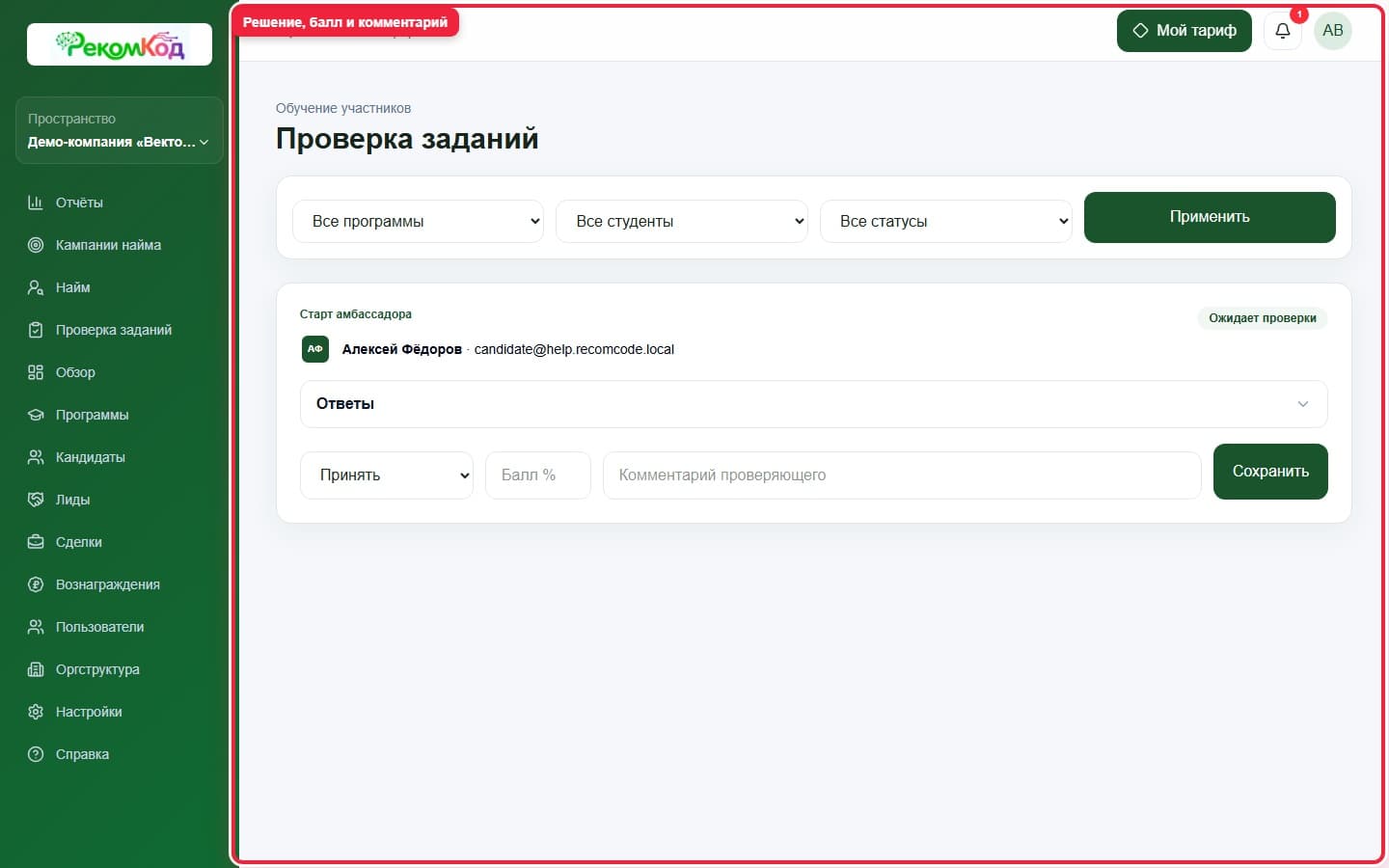
Task: Click the Сохранить button
Action: pyautogui.click(x=1270, y=472)
